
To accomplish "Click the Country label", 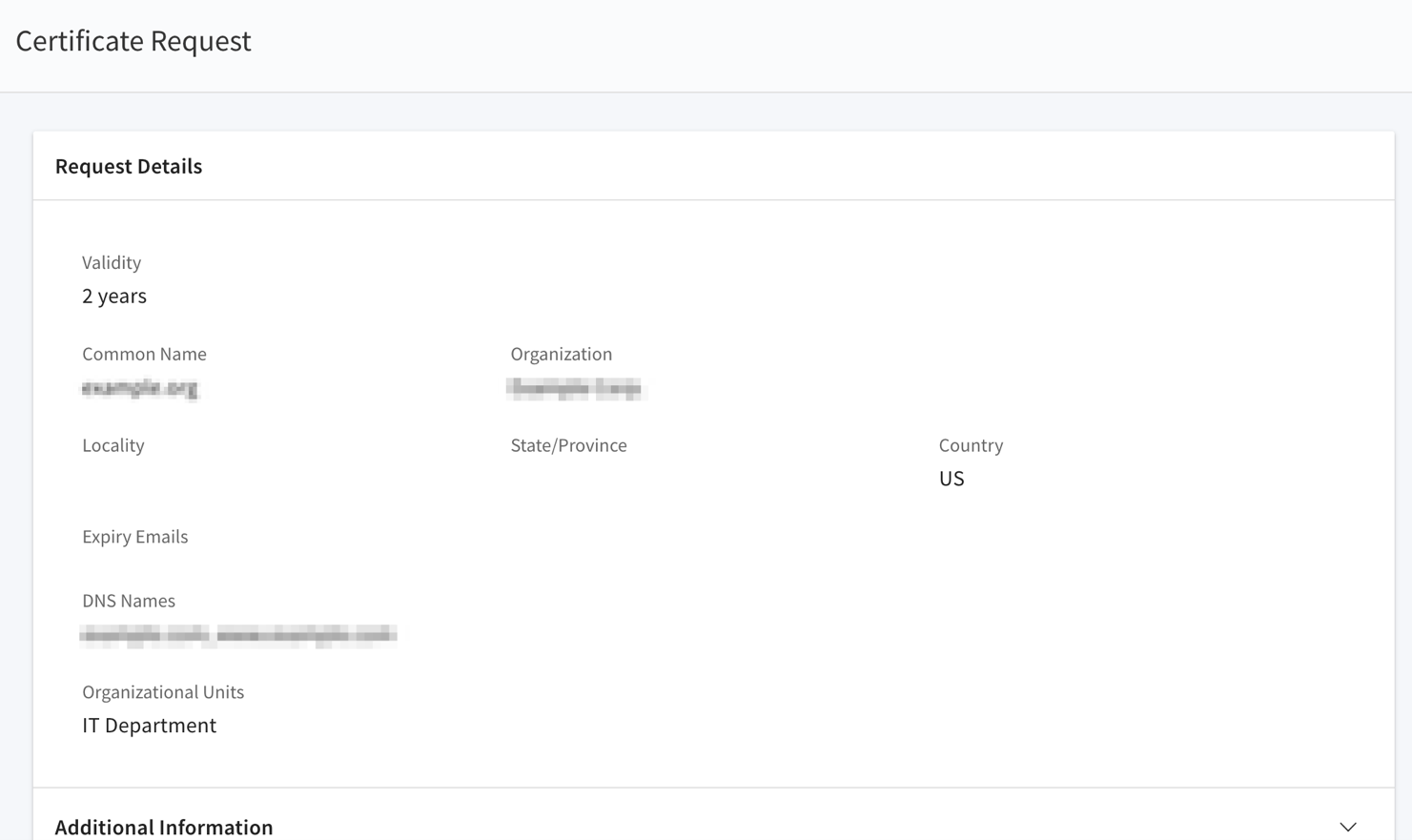I will click(971, 445).
